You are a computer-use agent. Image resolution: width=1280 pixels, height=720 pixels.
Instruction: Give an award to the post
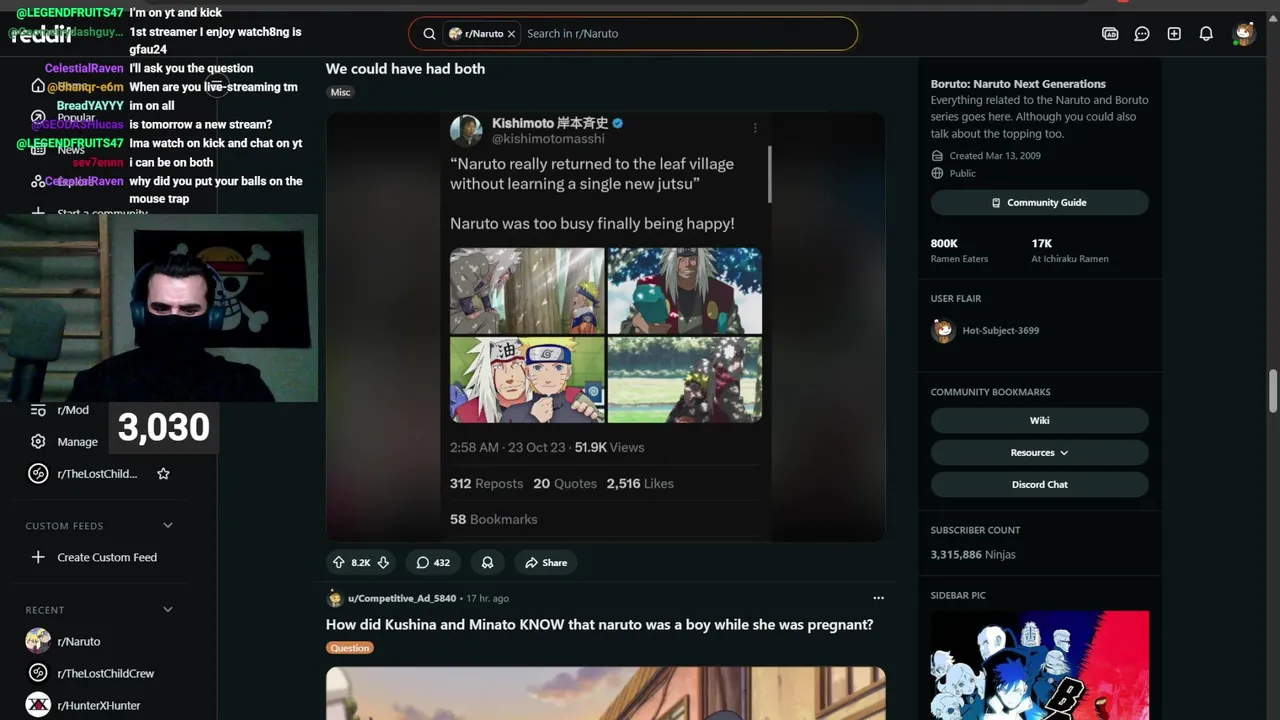[x=487, y=562]
